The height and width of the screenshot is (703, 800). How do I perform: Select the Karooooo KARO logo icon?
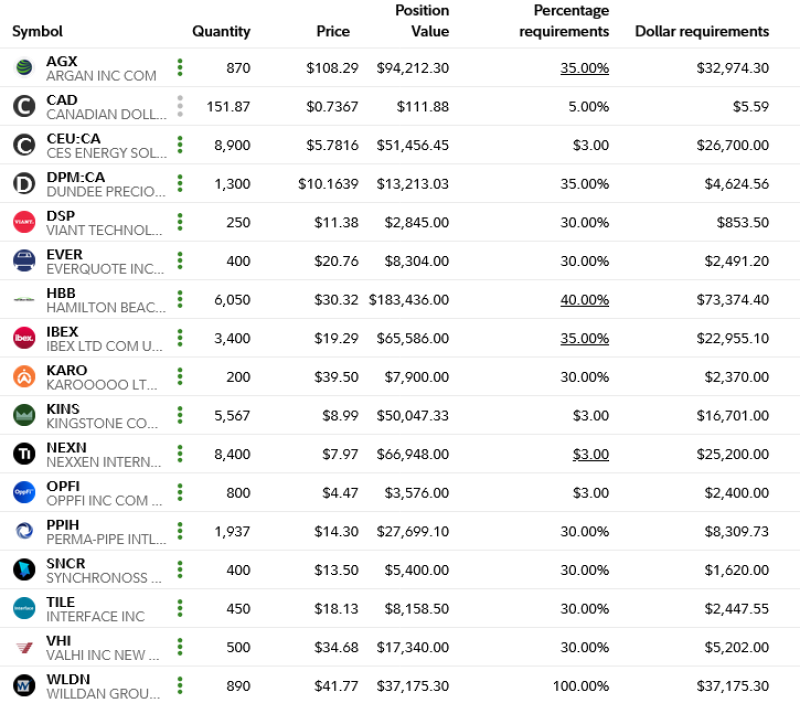pyautogui.click(x=25, y=377)
